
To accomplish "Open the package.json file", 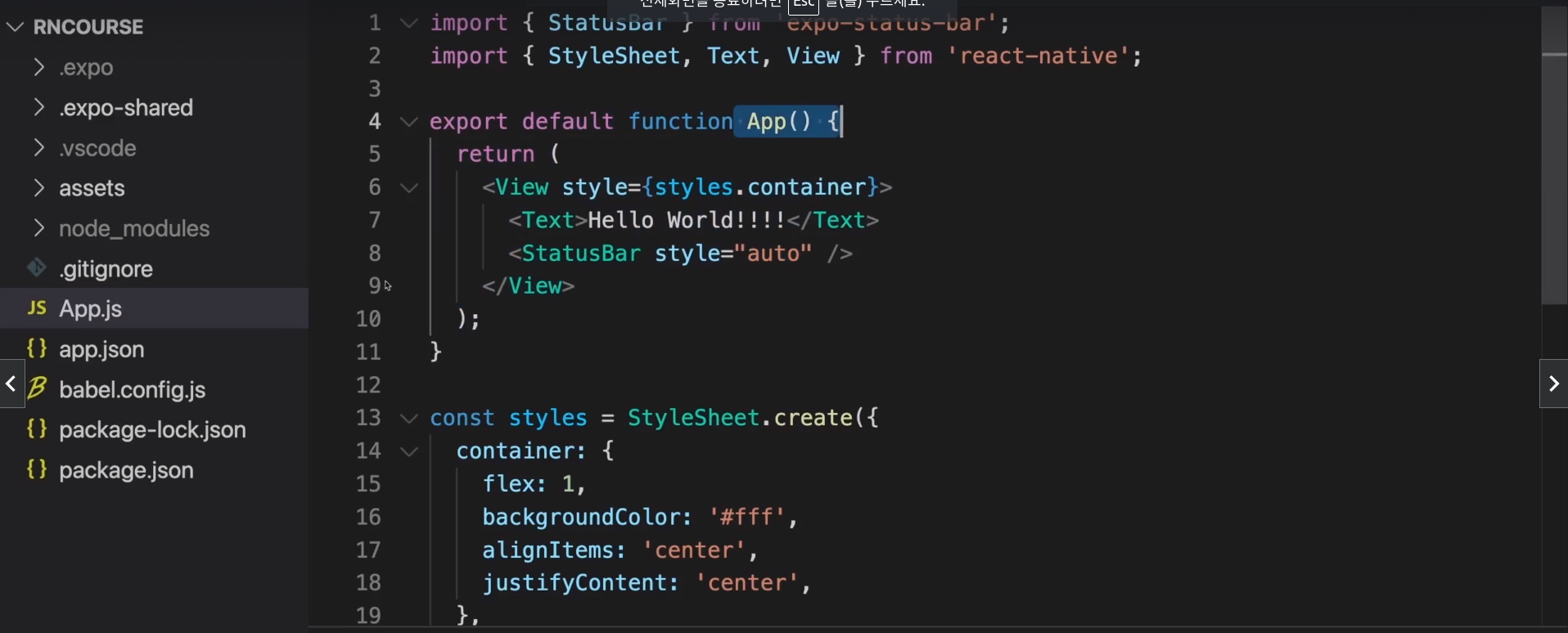I will (x=126, y=470).
